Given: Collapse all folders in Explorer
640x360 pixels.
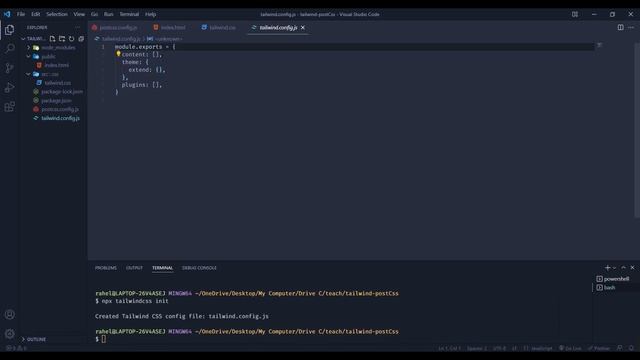Looking at the screenshot, I should coord(81,39).
